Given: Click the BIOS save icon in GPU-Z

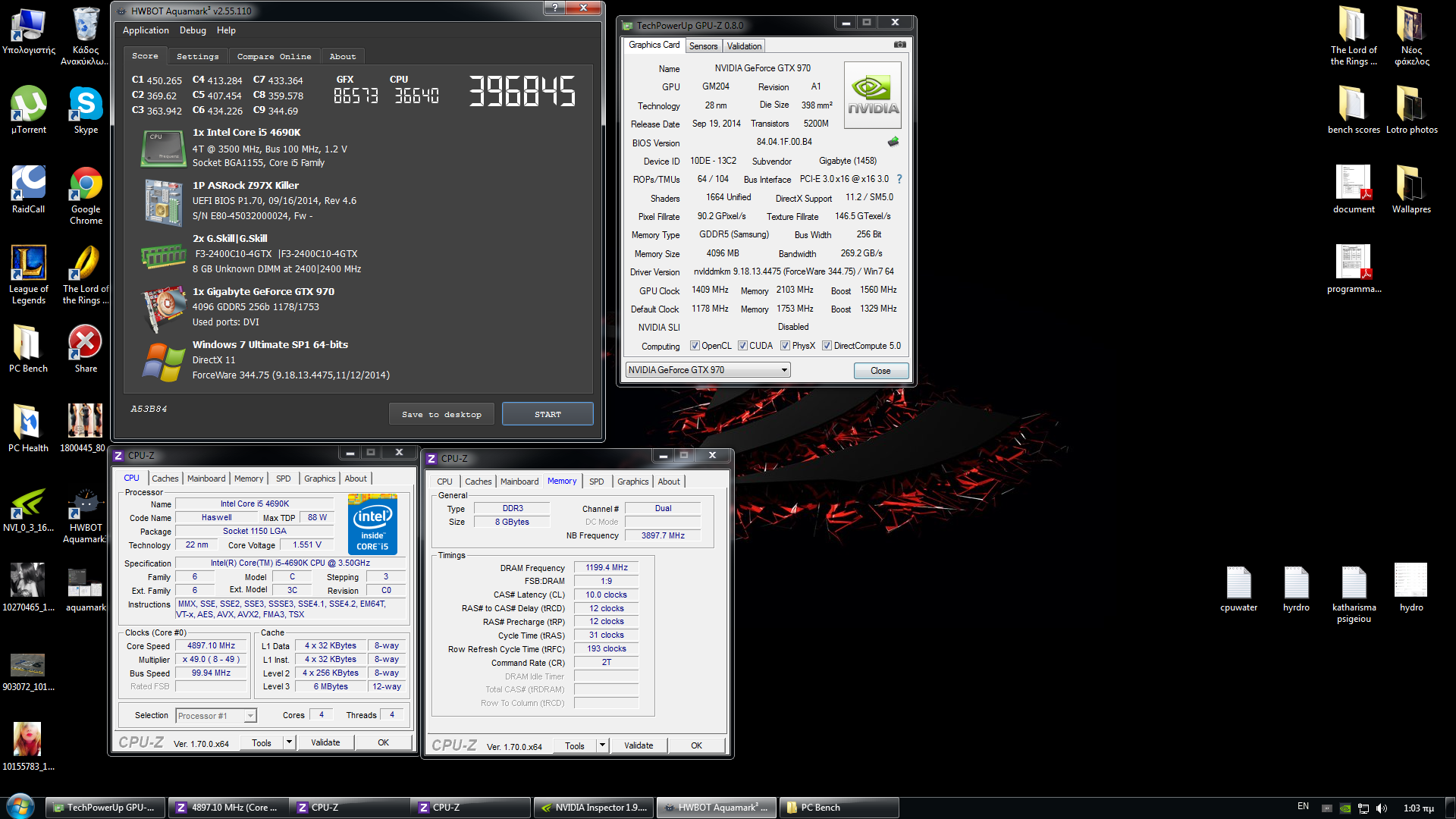Looking at the screenshot, I should (x=893, y=142).
